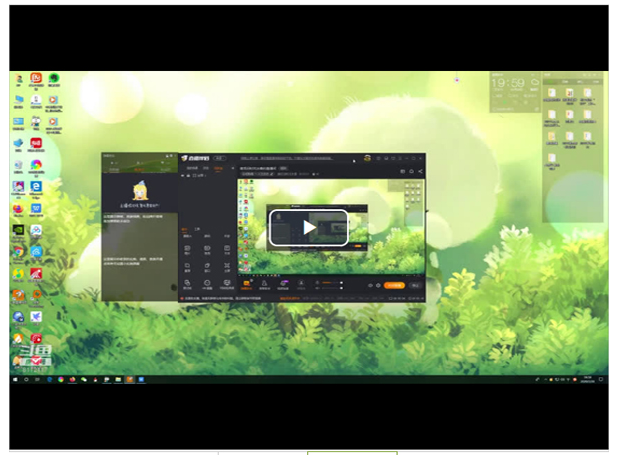Open the NVIDIA desktop shortcut icon
The width and height of the screenshot is (620, 460).
click(18, 230)
